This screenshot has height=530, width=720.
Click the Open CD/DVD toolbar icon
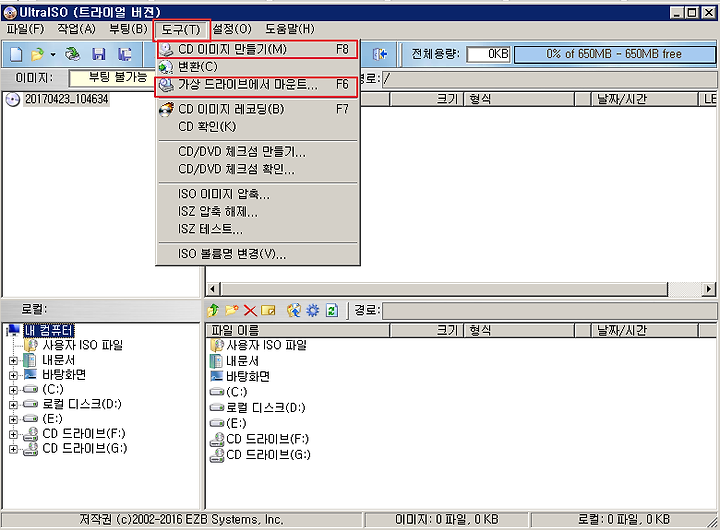coord(72,54)
